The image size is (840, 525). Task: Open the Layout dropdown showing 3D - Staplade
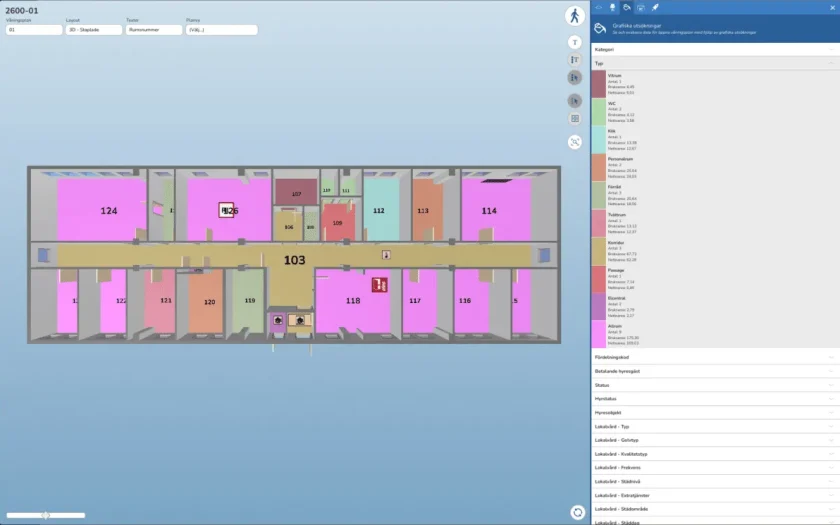(94, 30)
